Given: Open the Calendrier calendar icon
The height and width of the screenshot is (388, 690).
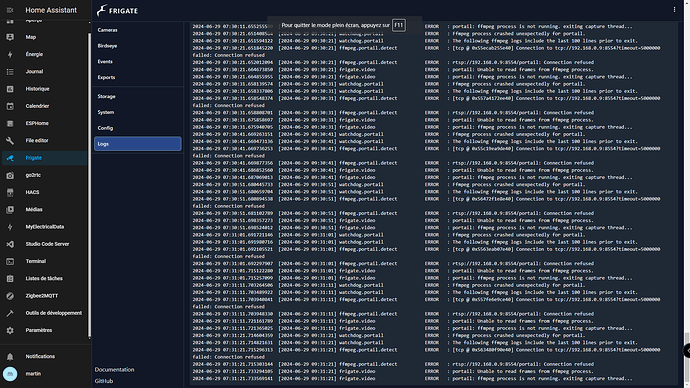Looking at the screenshot, I should (x=10, y=106).
